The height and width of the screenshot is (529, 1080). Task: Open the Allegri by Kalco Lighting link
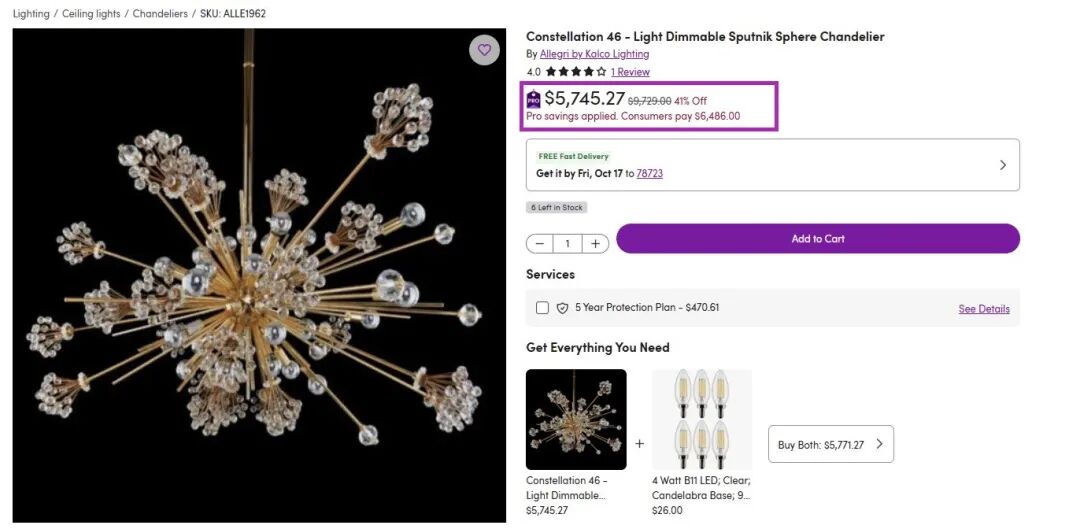(x=594, y=54)
